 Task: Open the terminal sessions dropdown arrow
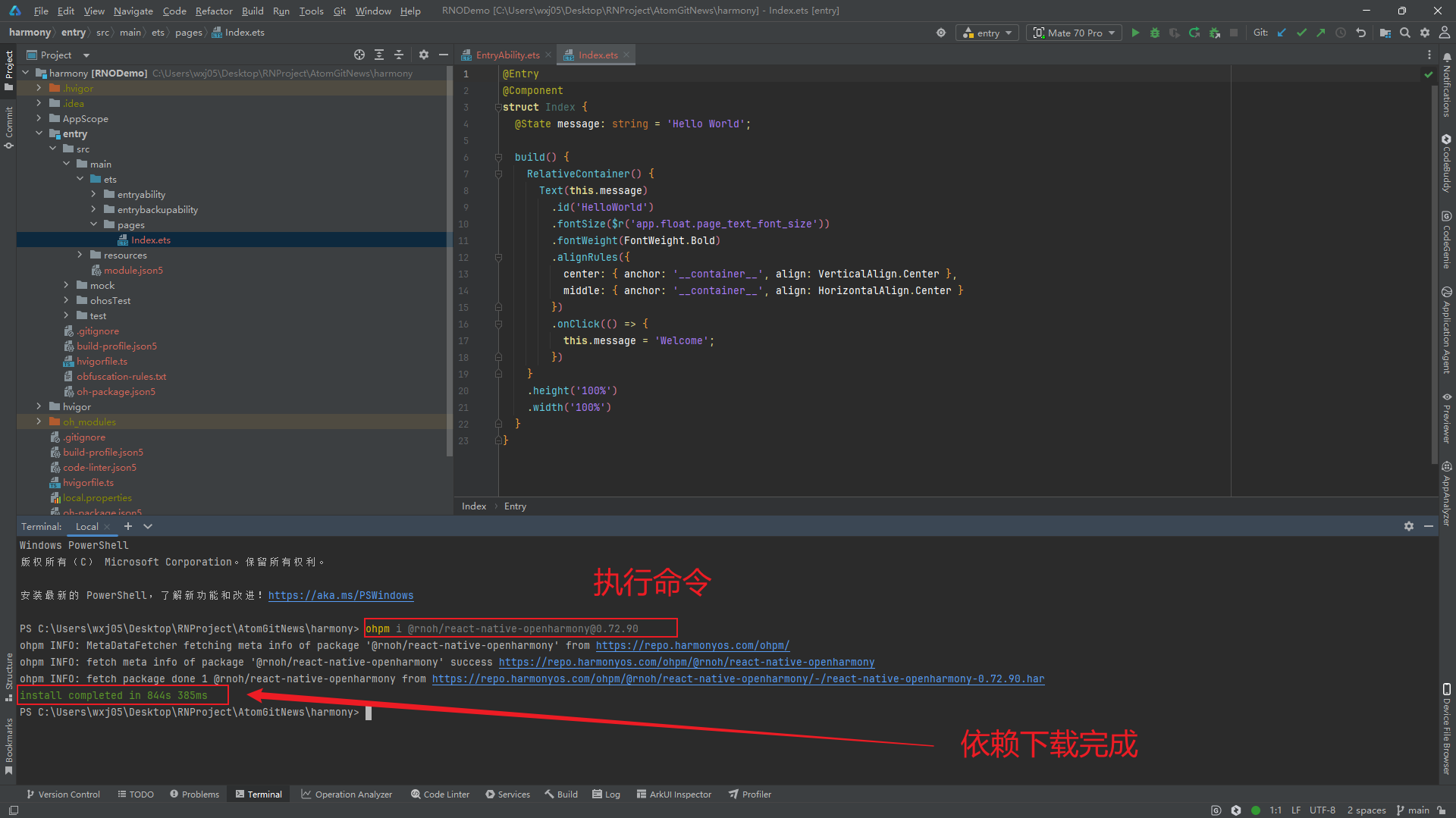click(x=148, y=526)
